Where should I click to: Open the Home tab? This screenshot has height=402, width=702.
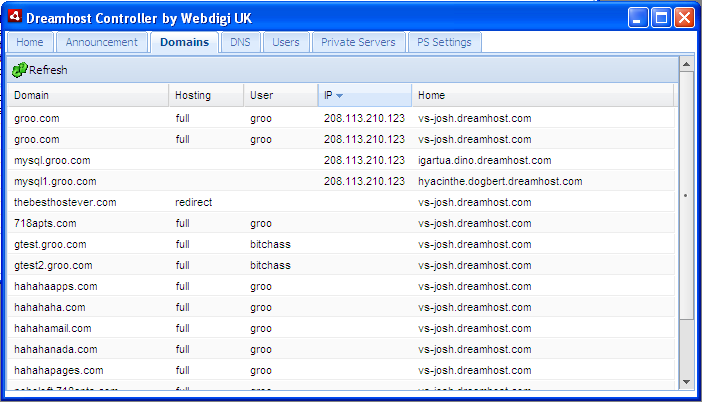point(30,42)
